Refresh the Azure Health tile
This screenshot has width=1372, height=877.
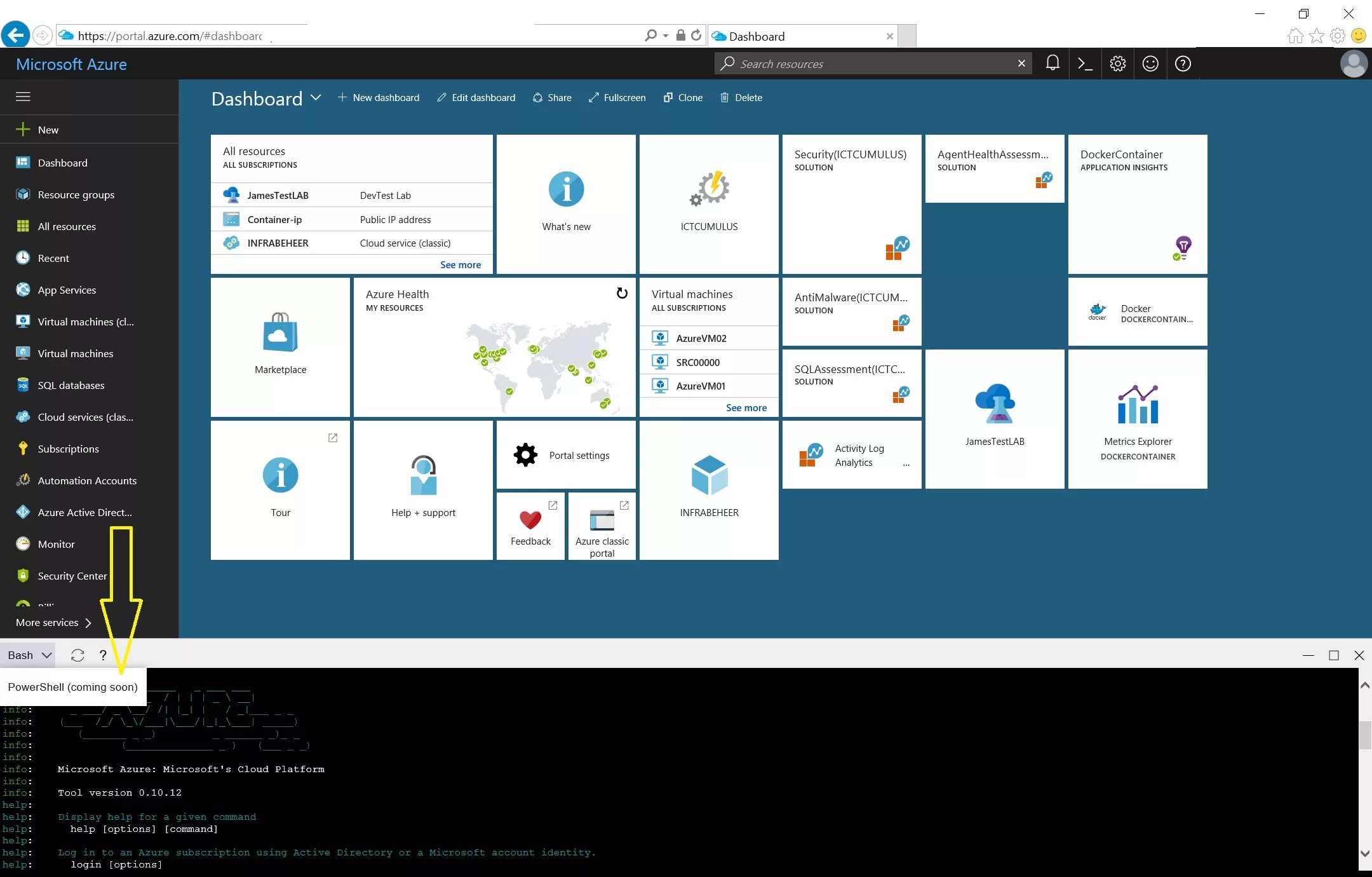[622, 293]
